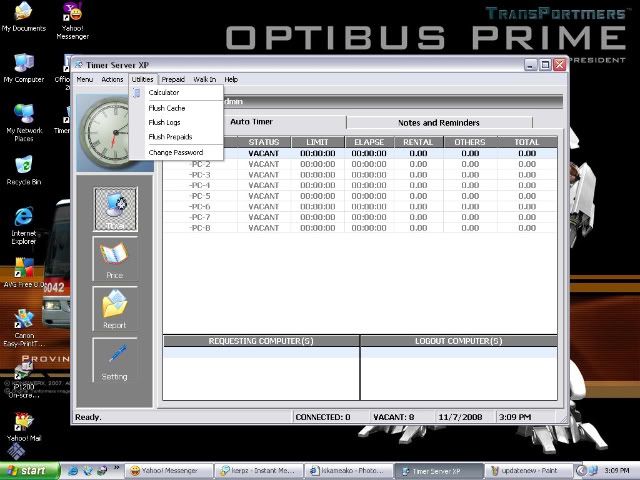Open Yahoo! Messenger desktop icon
640x480 pixels.
pos(73,20)
